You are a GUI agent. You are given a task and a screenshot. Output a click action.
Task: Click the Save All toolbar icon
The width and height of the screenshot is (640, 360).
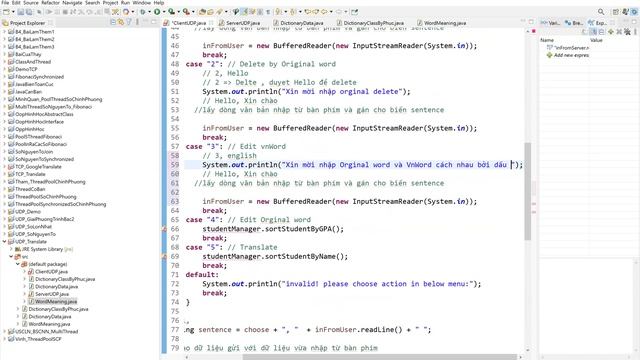coord(29,12)
